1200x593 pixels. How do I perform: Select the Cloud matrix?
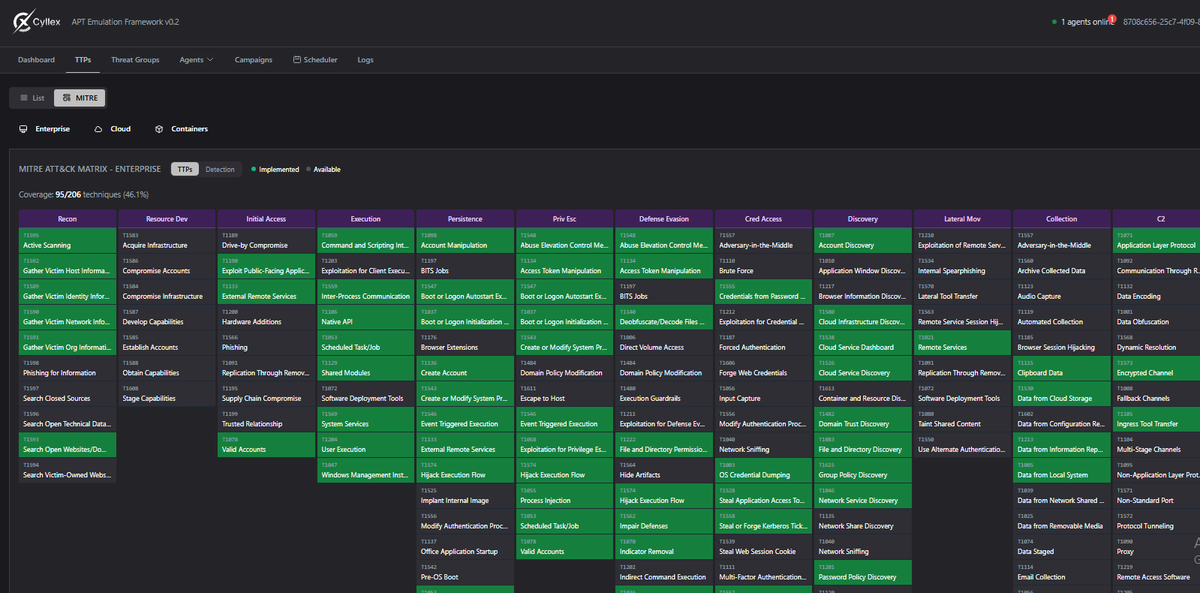112,129
